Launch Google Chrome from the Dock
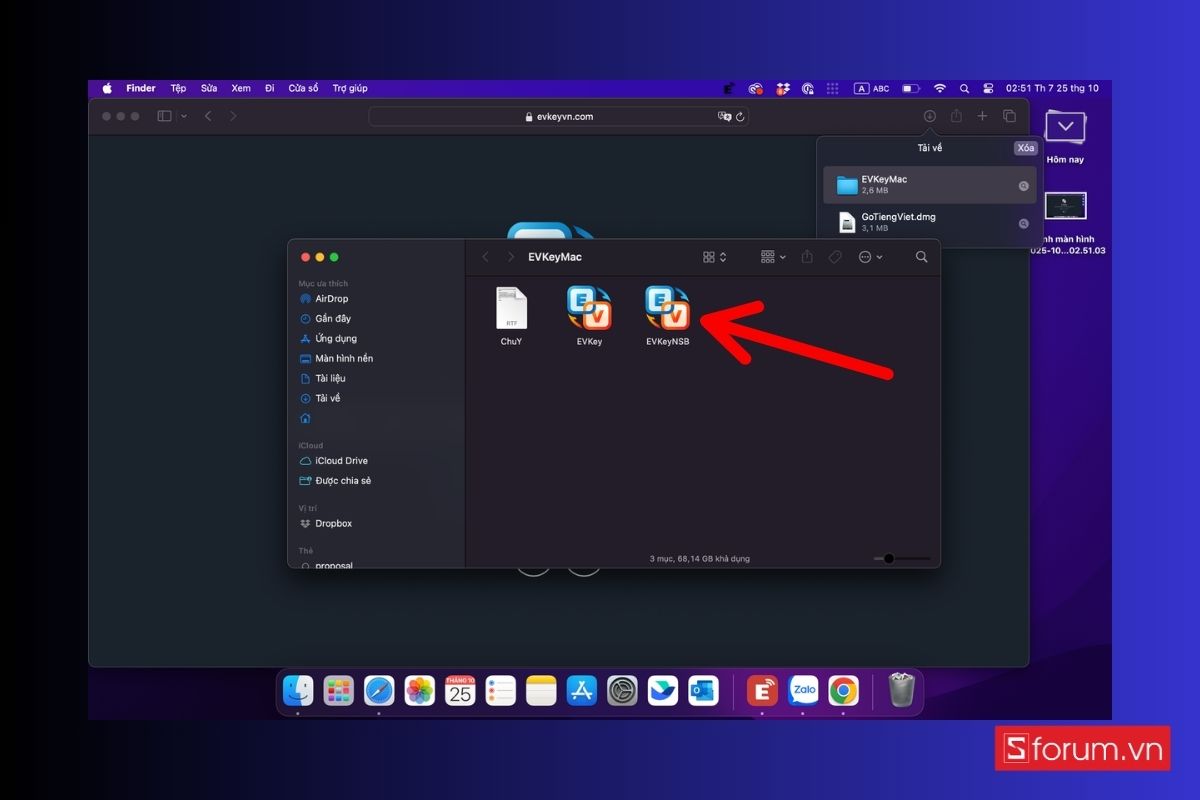This screenshot has height=800, width=1200. (843, 691)
